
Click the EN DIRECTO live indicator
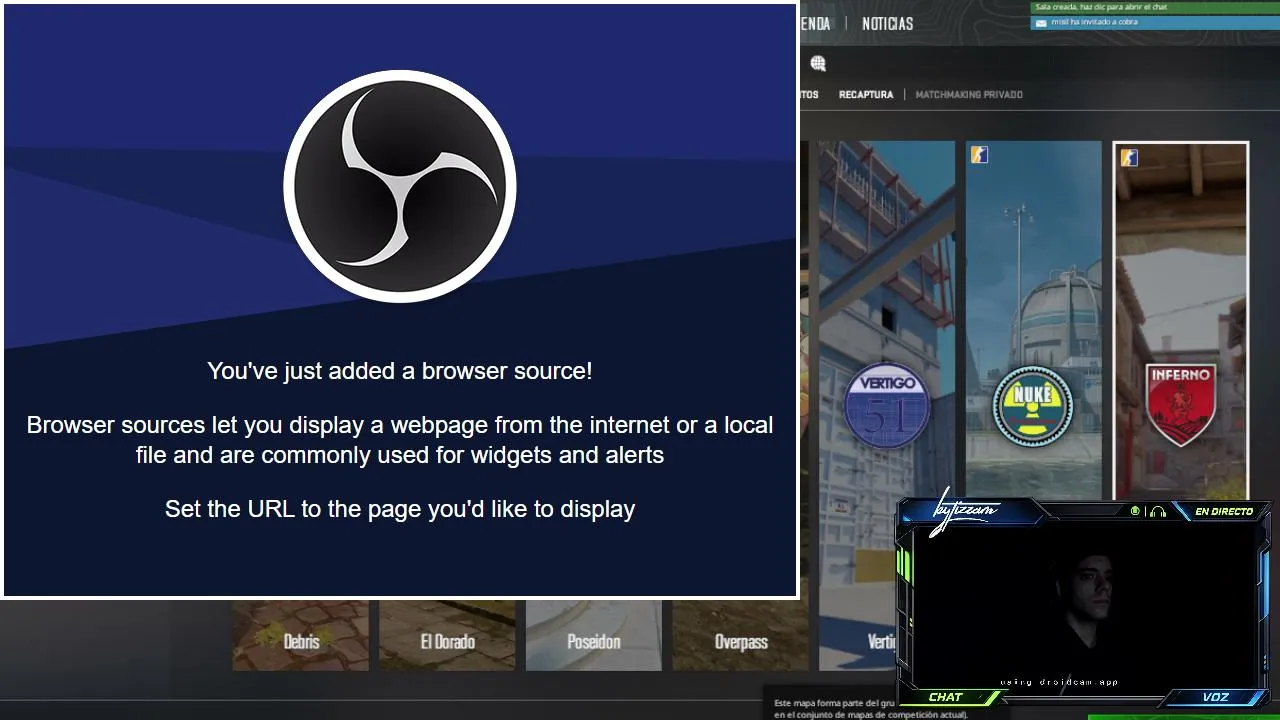point(1224,512)
